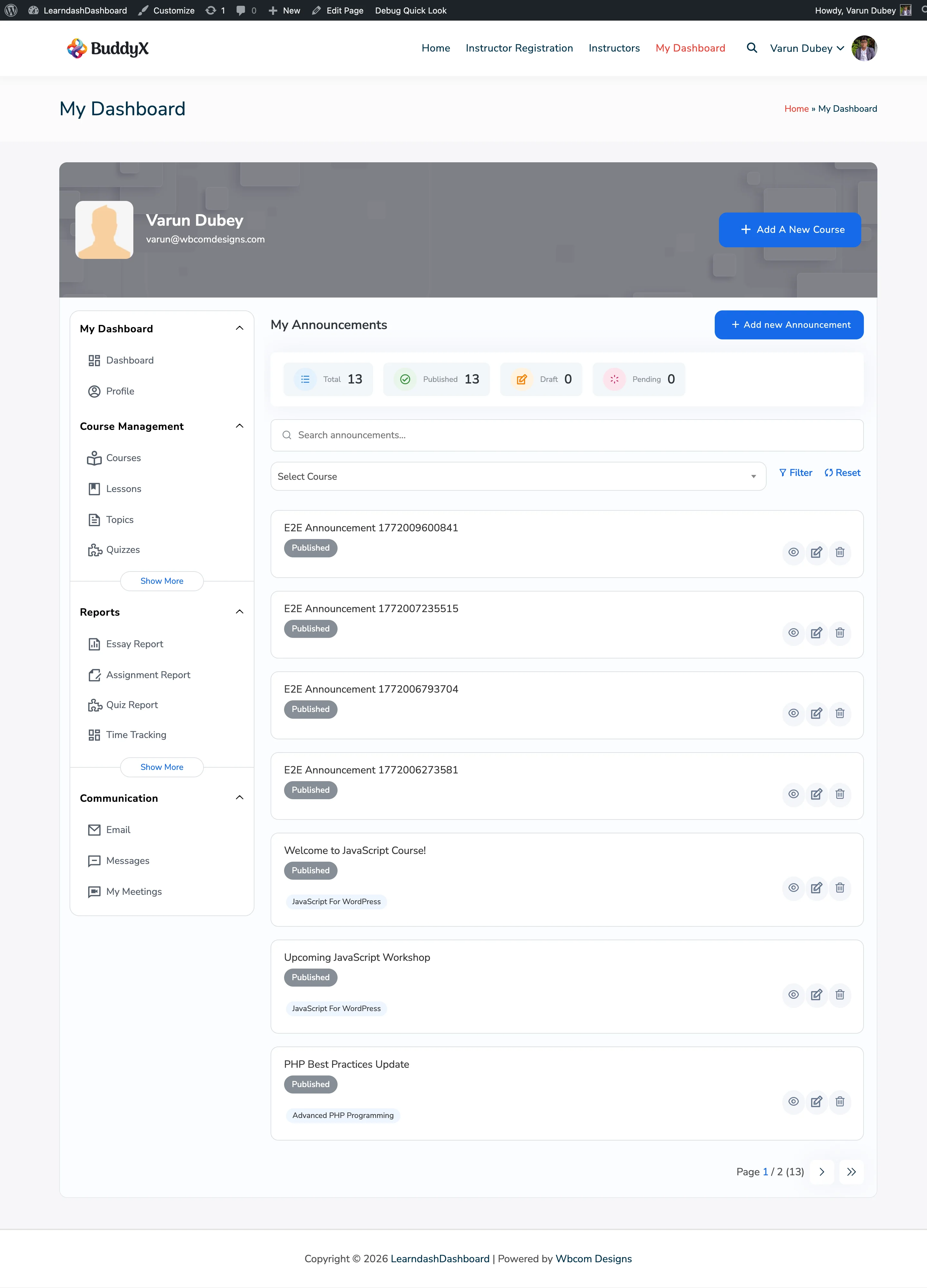Click the Draft stat pencil icon

pyautogui.click(x=521, y=379)
